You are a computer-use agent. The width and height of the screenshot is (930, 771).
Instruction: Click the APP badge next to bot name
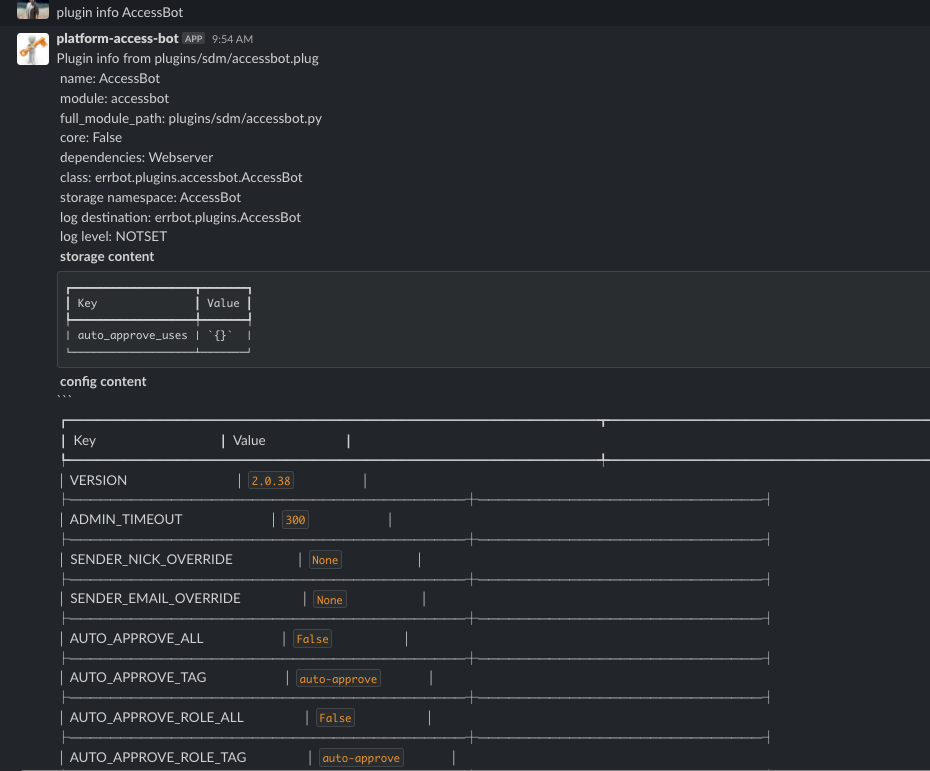click(x=191, y=39)
